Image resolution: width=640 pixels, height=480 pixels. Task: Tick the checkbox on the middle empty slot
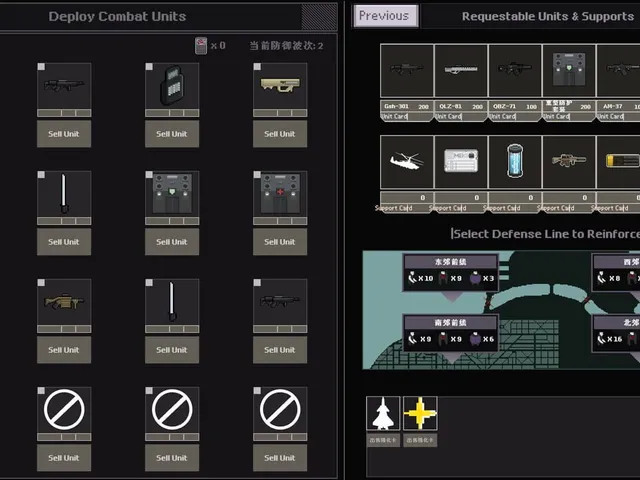pyautogui.click(x=149, y=391)
